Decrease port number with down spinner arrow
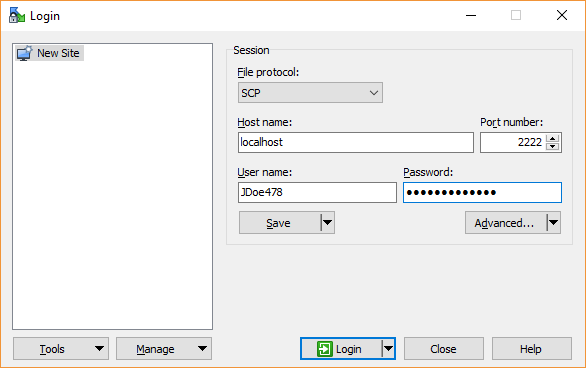Screen dimensions: 586x368 click(x=552, y=146)
